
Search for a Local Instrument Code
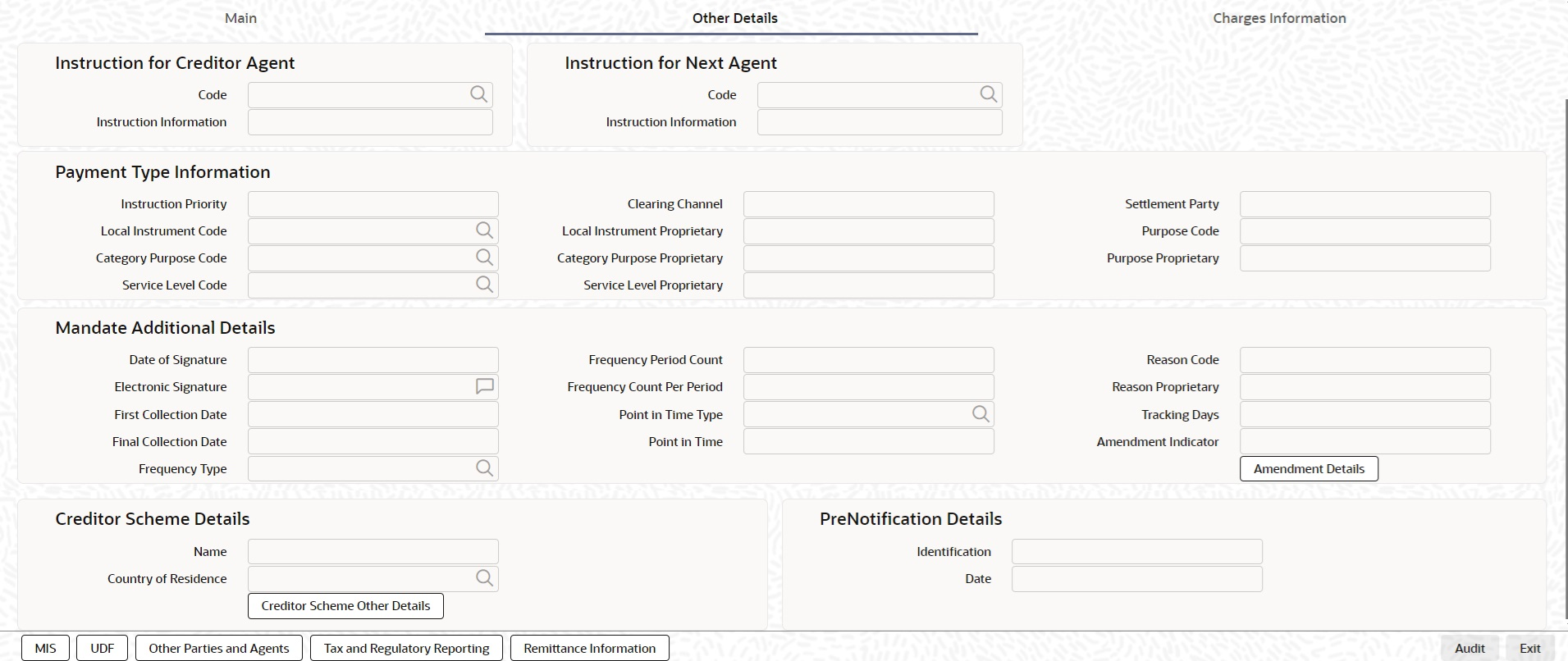(x=484, y=230)
